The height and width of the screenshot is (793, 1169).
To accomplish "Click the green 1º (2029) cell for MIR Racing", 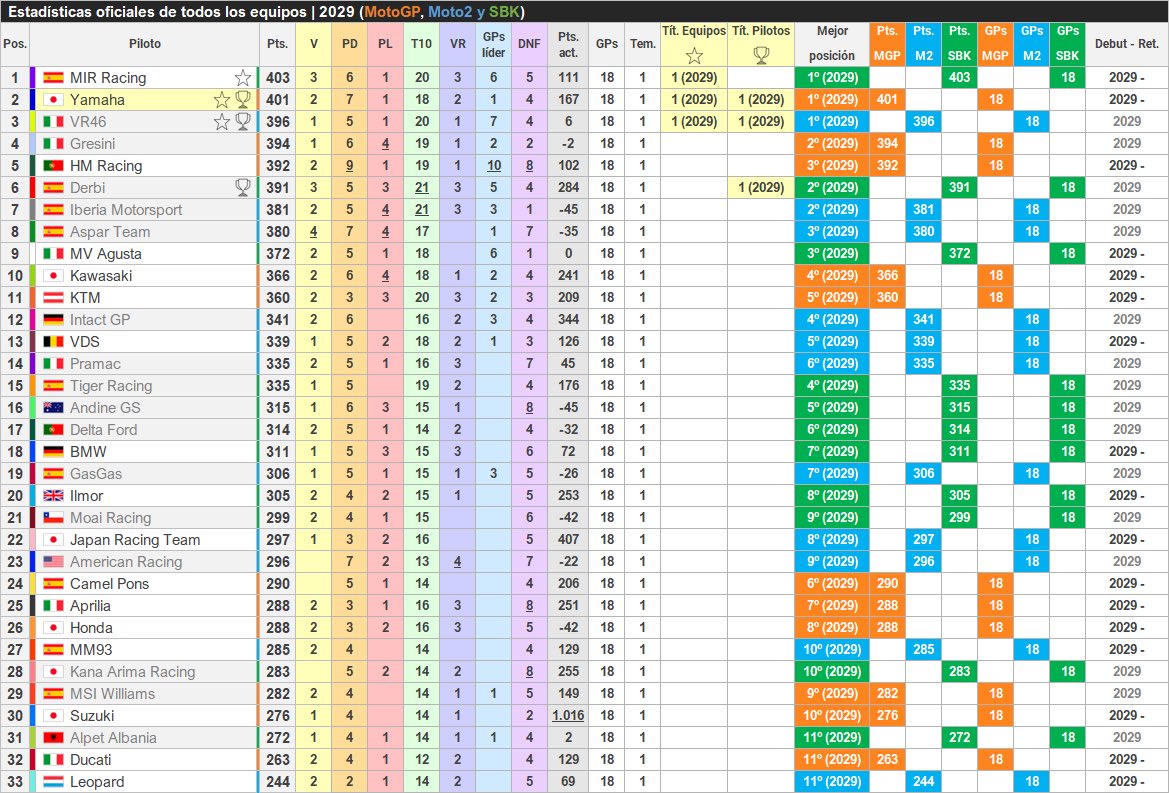I will tap(832, 78).
